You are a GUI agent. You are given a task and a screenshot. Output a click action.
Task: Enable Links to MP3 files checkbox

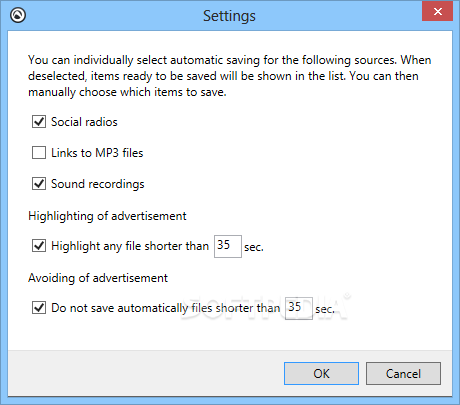coord(39,153)
